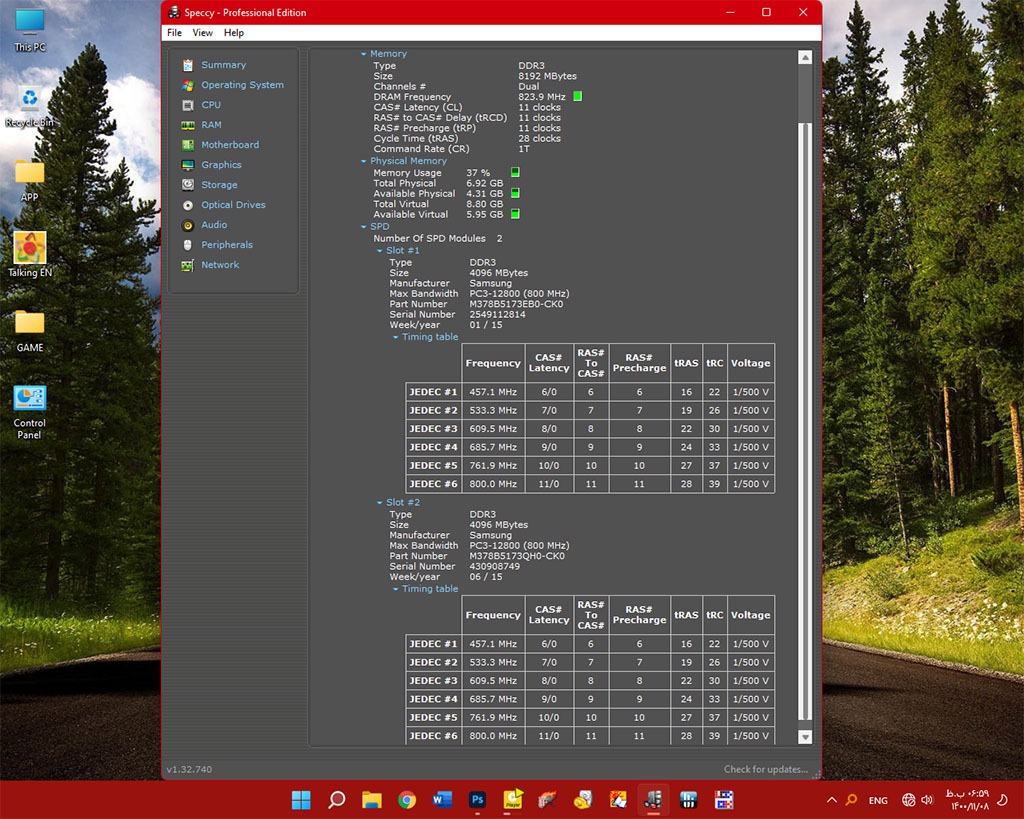Select the Control Panel desktop icon
The image size is (1024, 819).
click(29, 412)
